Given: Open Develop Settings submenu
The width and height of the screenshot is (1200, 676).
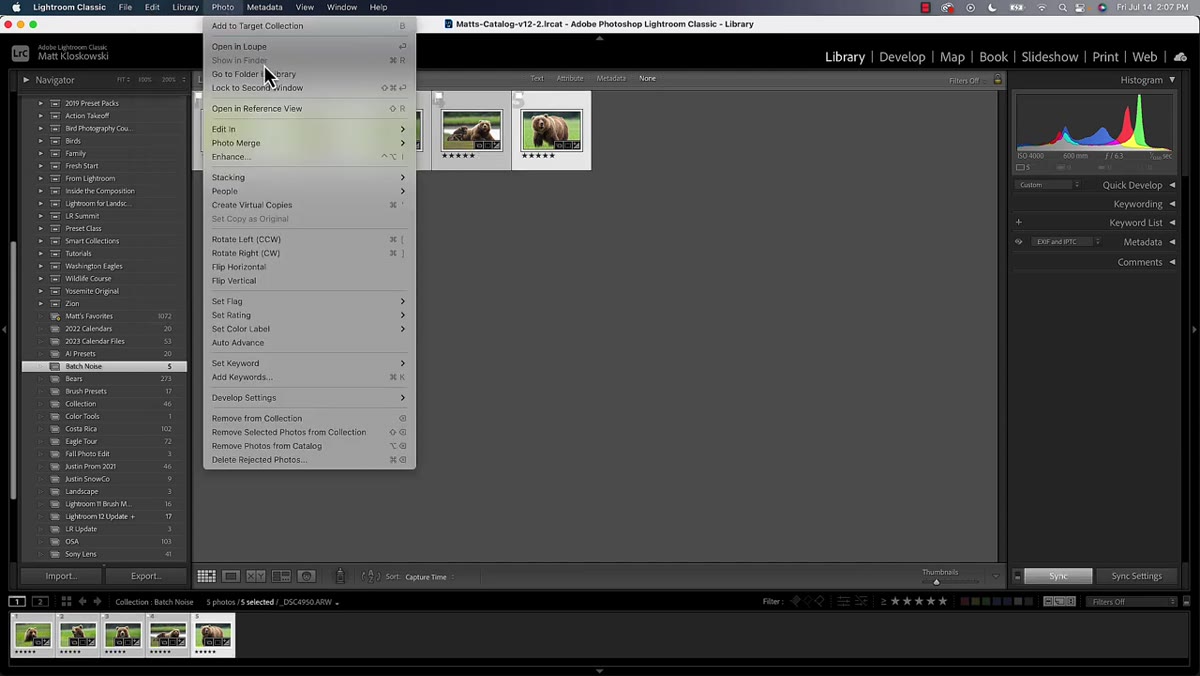Looking at the screenshot, I should [x=308, y=398].
